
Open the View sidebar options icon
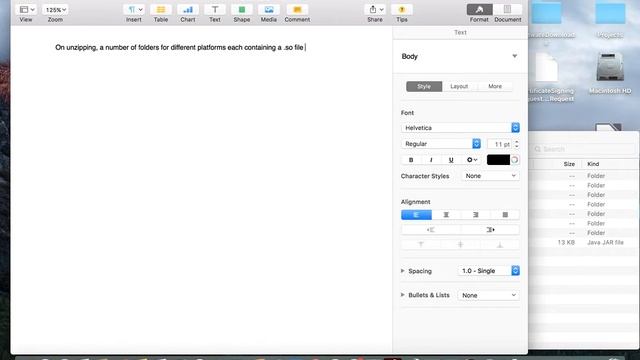pos(27,9)
